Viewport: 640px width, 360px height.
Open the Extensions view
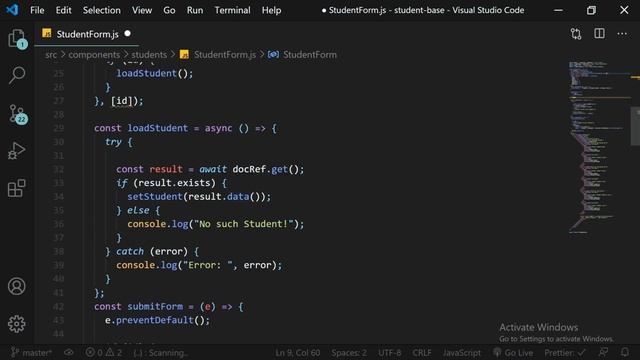pos(17,188)
